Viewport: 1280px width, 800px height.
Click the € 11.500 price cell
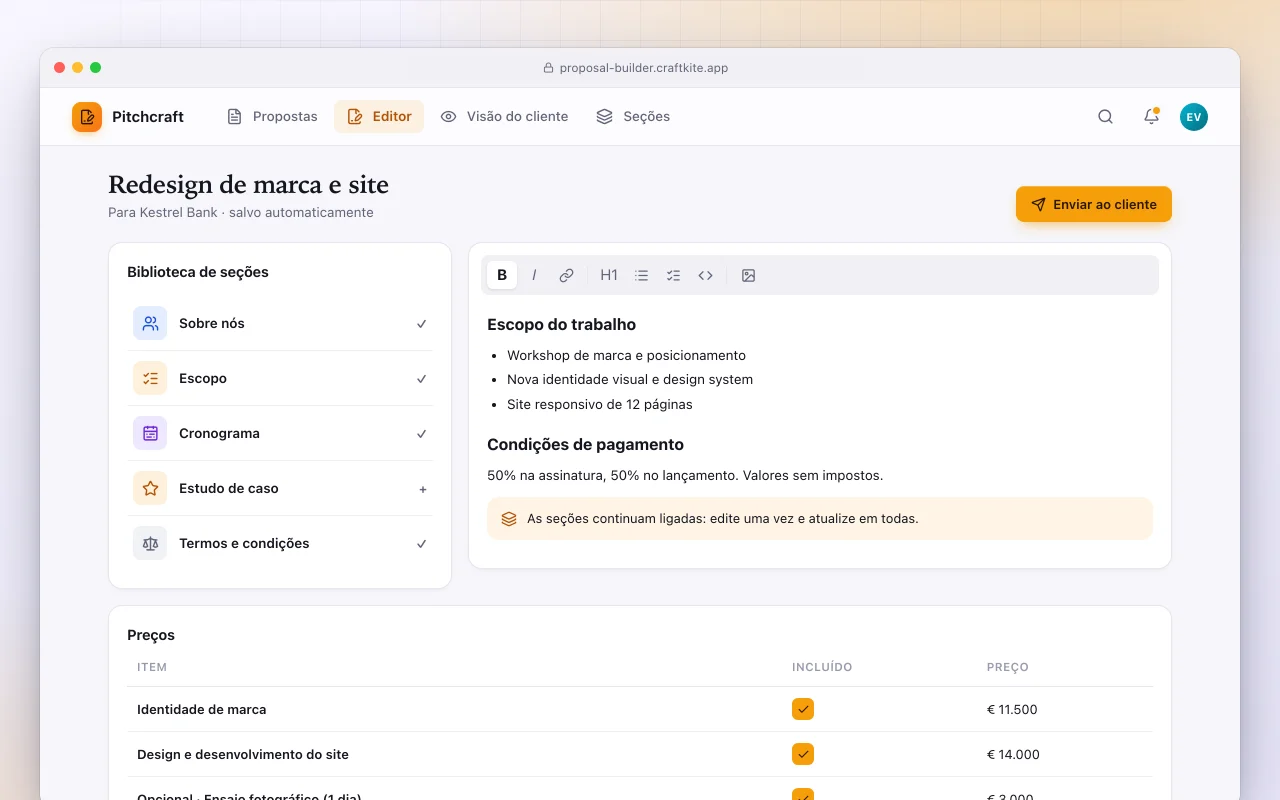(1012, 710)
